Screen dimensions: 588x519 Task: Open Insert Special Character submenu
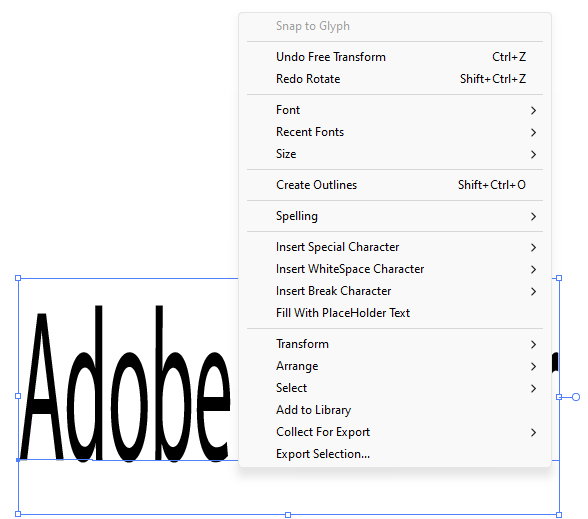pos(395,247)
